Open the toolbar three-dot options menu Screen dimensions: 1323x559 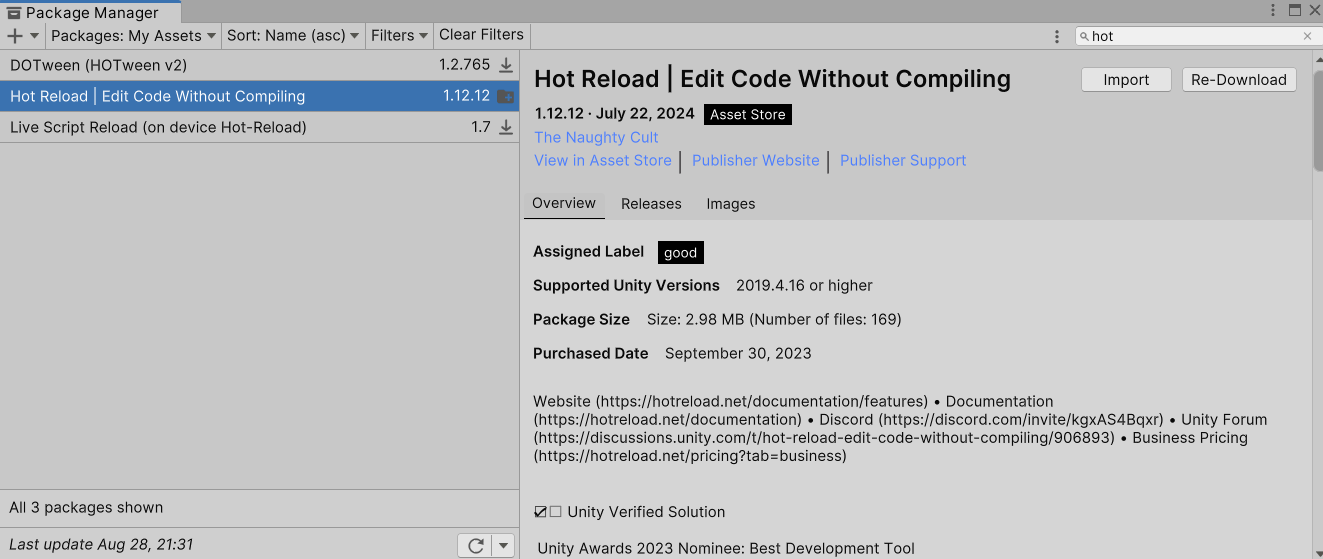click(x=1057, y=36)
